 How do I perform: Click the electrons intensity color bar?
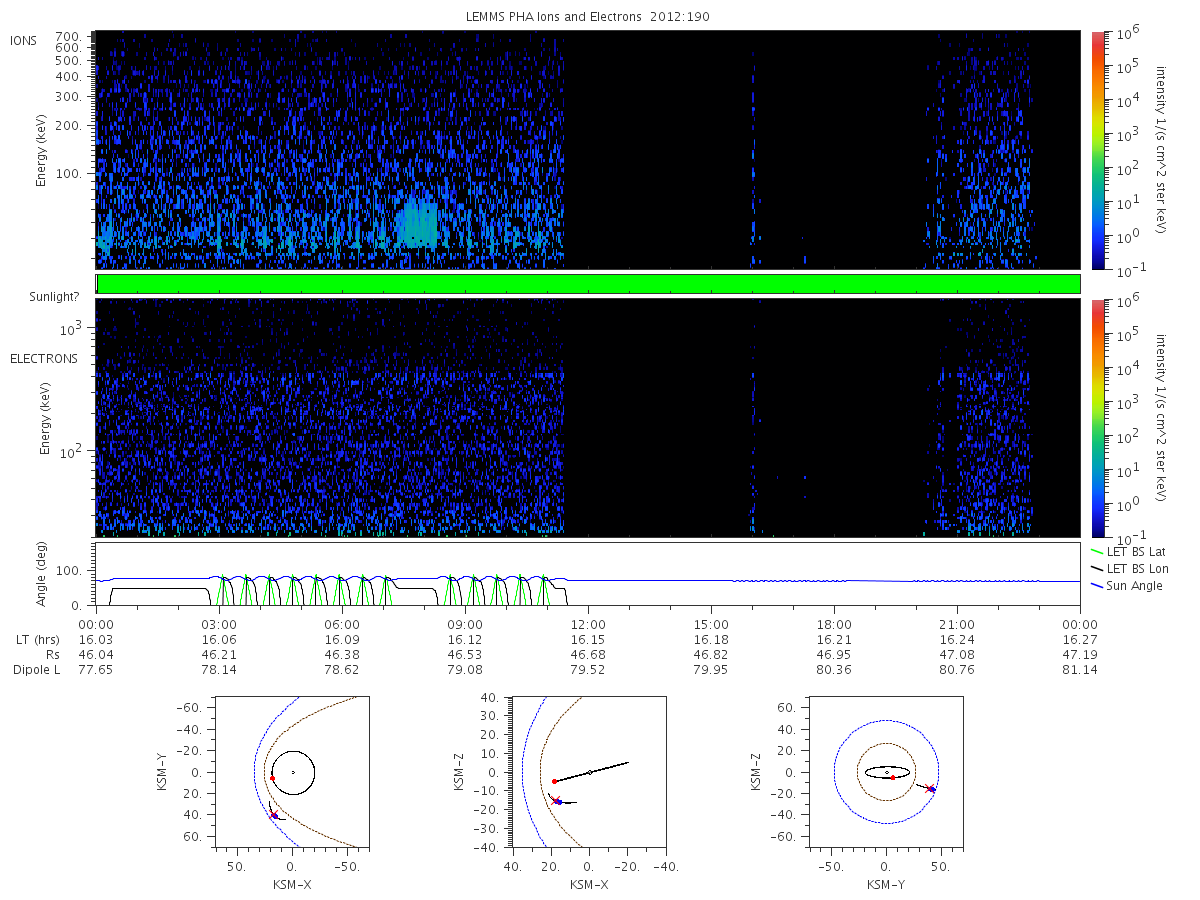coord(1097,418)
